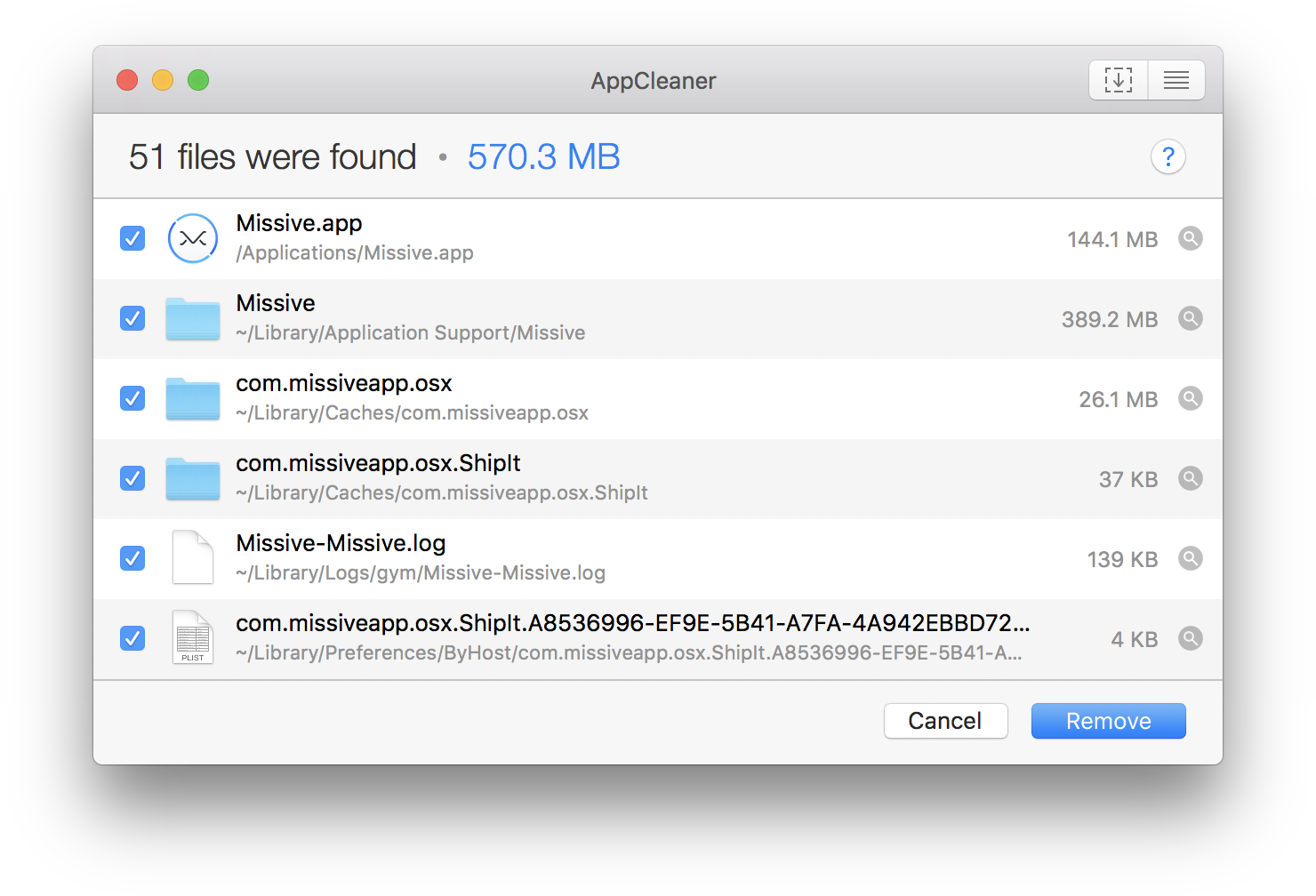Image resolution: width=1316 pixels, height=896 pixels.
Task: Uncheck the Missive.app checkbox
Action: pyautogui.click(x=132, y=238)
